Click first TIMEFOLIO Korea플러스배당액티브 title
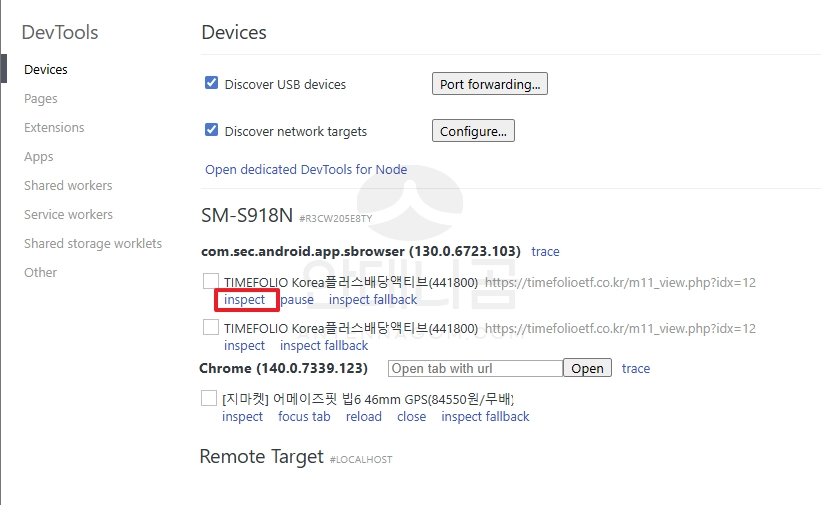The width and height of the screenshot is (821, 505). pos(351,282)
